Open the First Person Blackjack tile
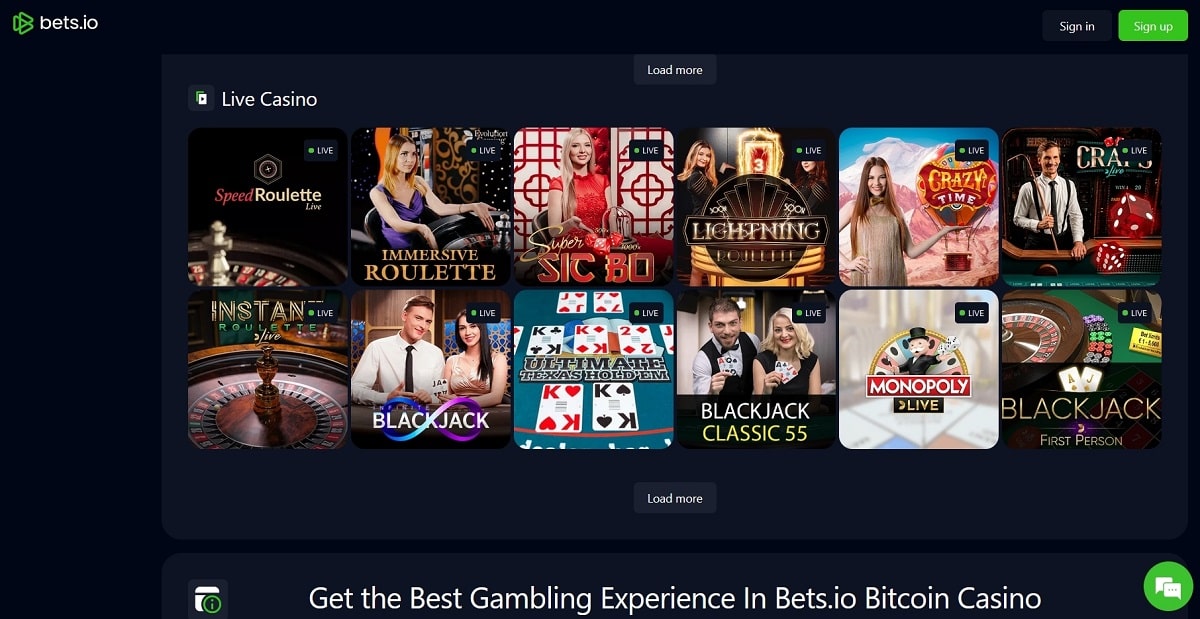1200x619 pixels. coord(1082,370)
